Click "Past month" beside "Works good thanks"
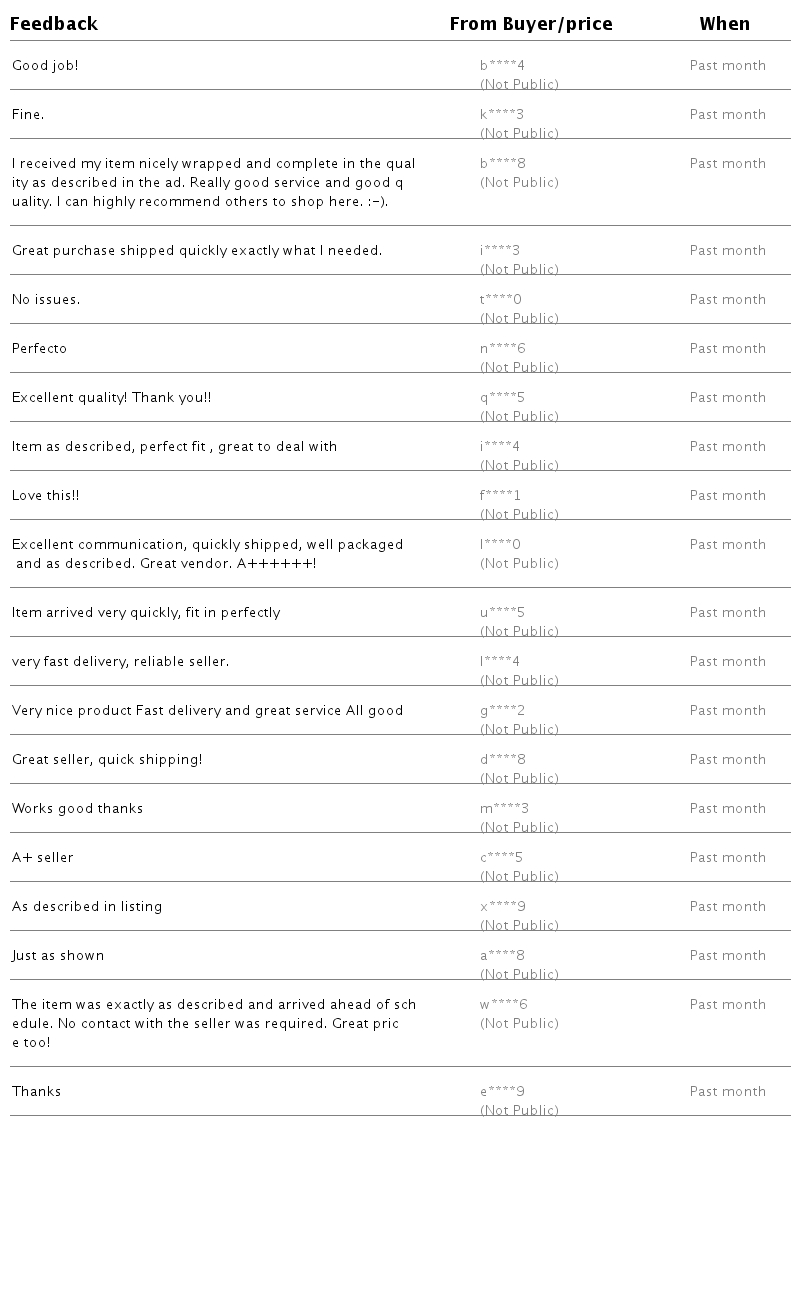This screenshot has height=1312, width=800. [x=727, y=809]
